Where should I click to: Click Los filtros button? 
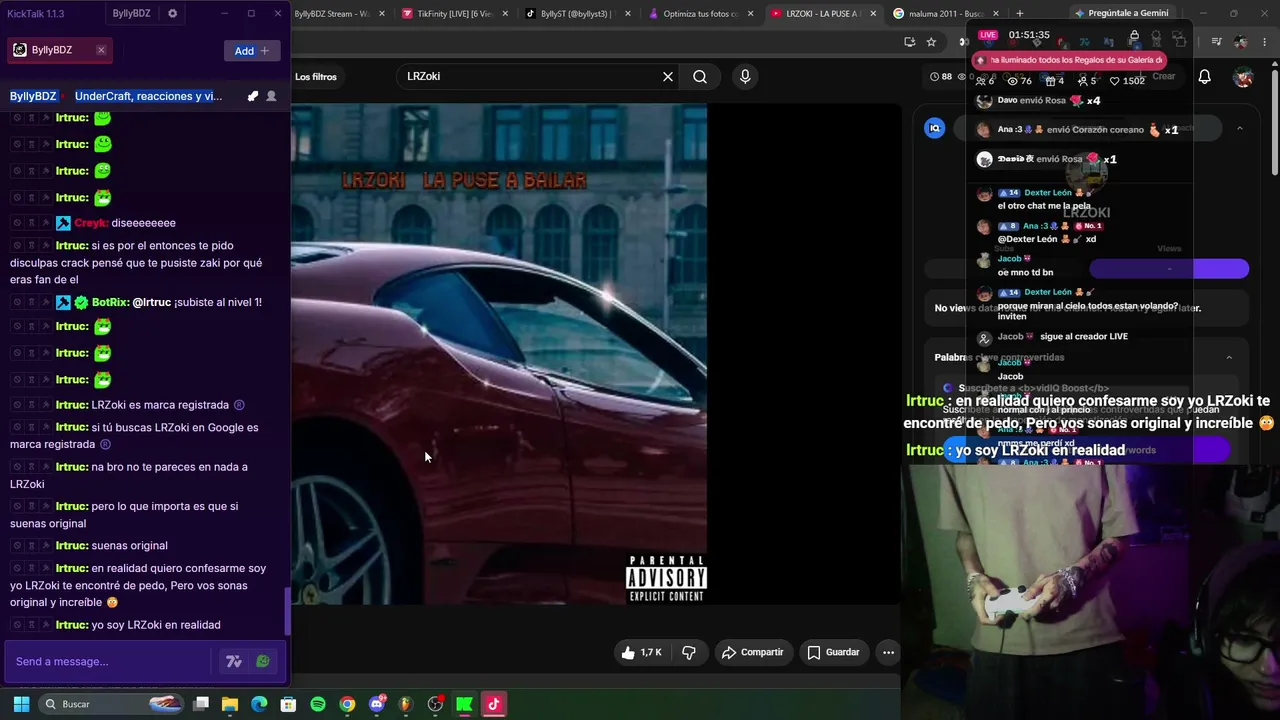(x=316, y=77)
